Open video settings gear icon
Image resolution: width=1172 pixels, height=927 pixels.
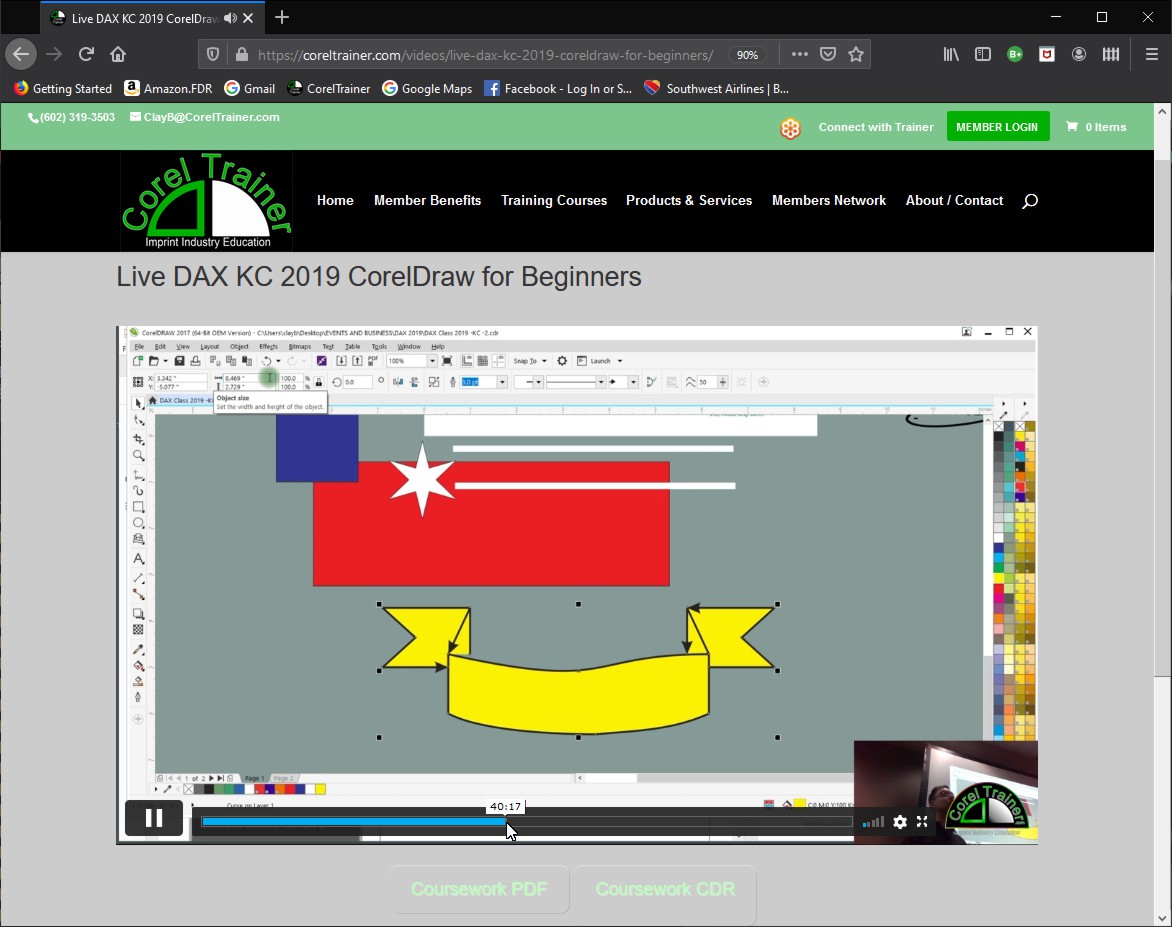tap(900, 822)
